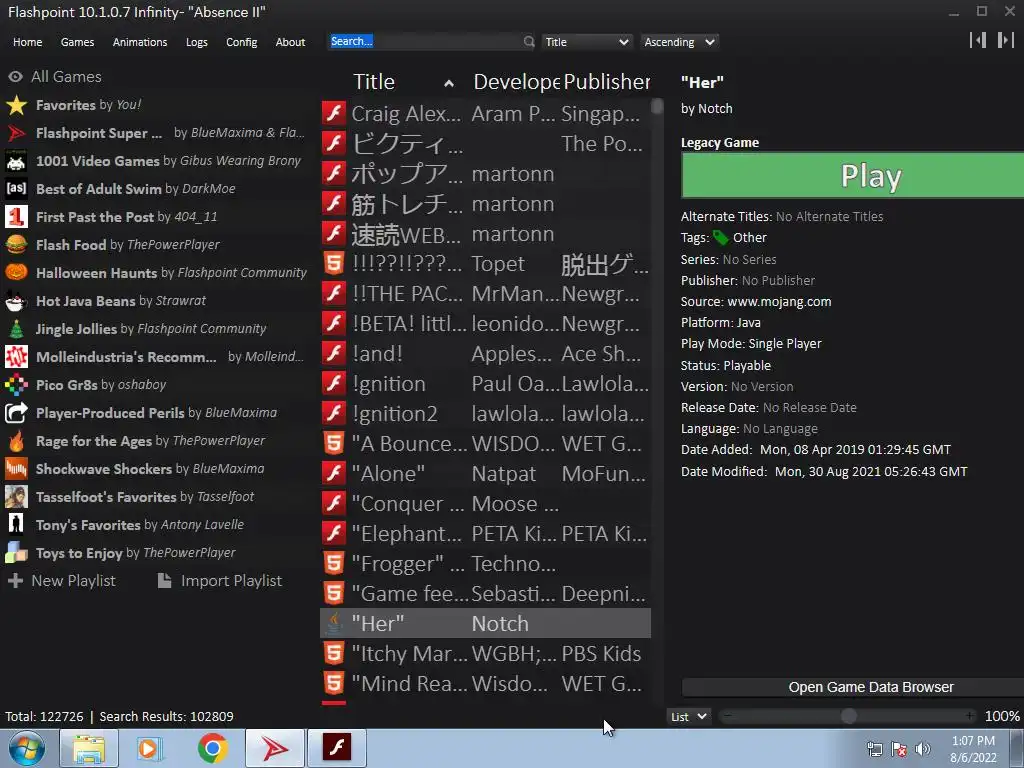This screenshot has width=1024, height=768.
Task: Select the !gnition2 game row
Action: click(x=485, y=413)
